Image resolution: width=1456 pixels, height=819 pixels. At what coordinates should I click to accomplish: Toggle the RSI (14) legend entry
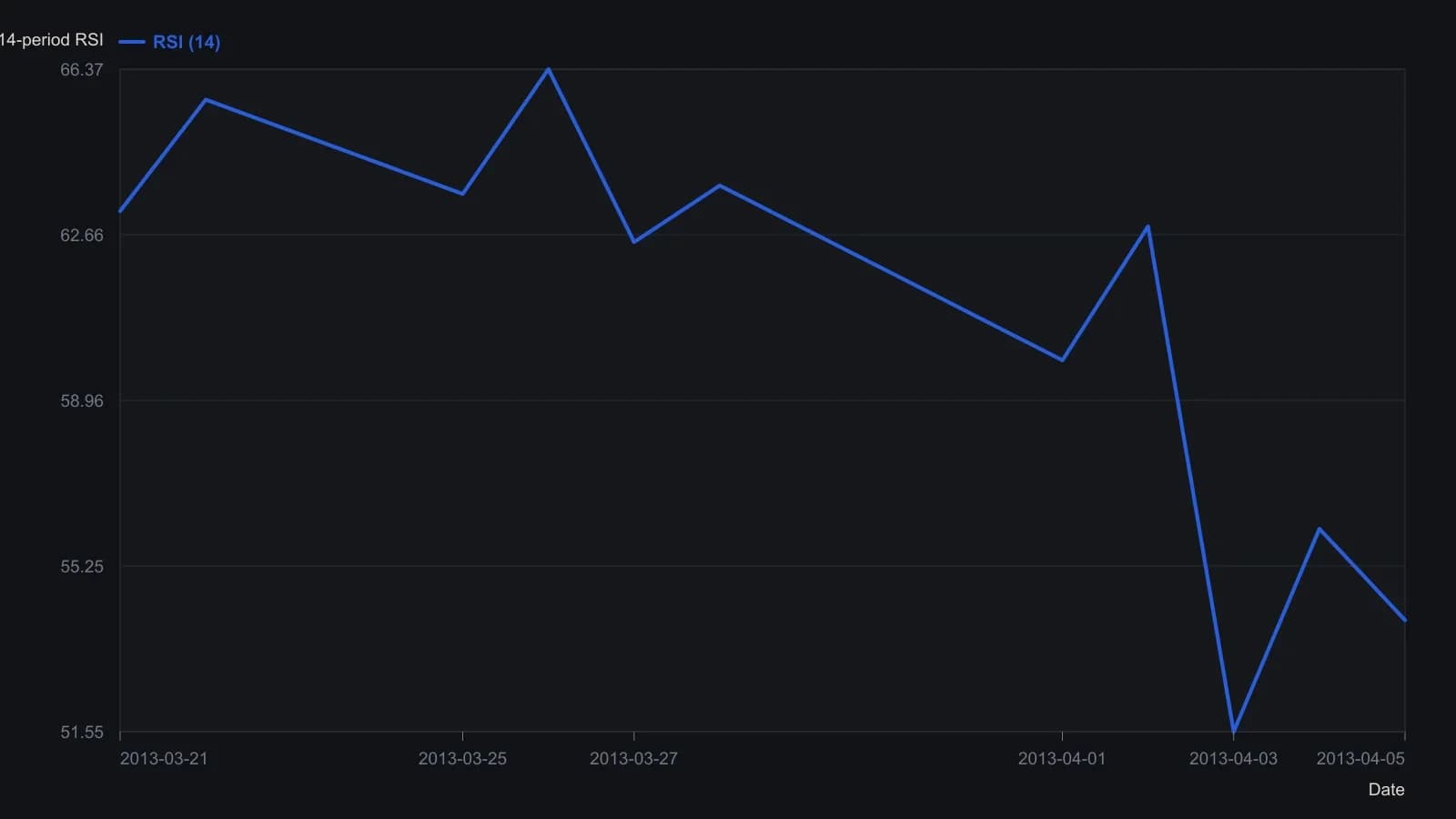coord(170,42)
